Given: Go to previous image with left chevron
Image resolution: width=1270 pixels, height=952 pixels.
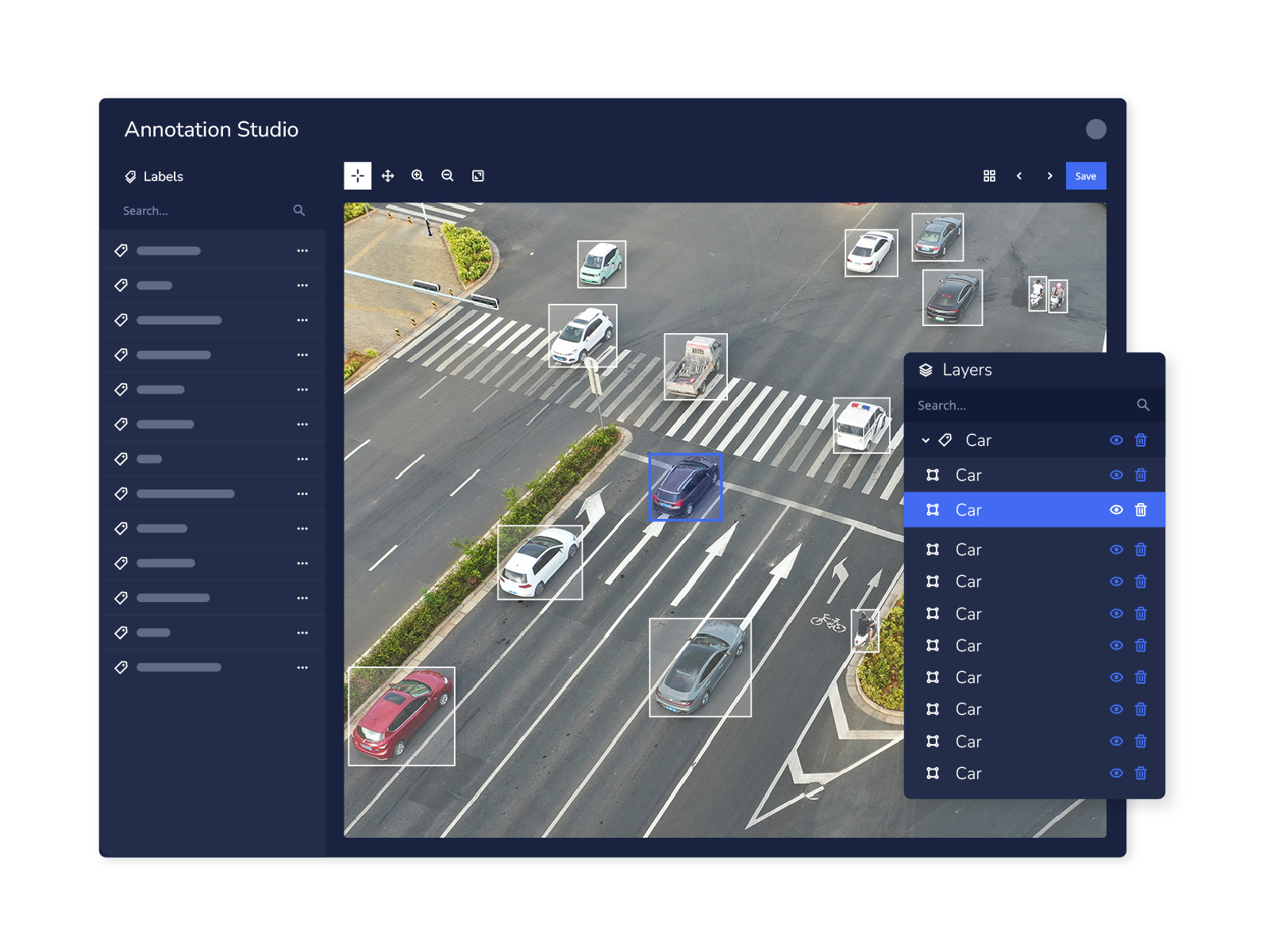Looking at the screenshot, I should click(1019, 176).
